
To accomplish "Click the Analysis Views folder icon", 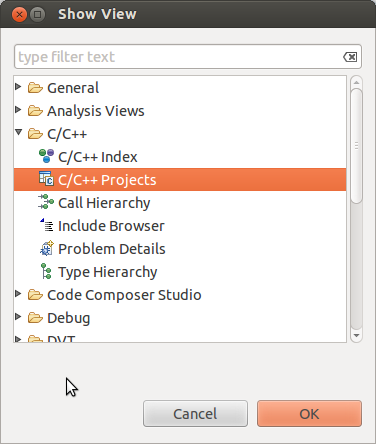I will (35, 111).
